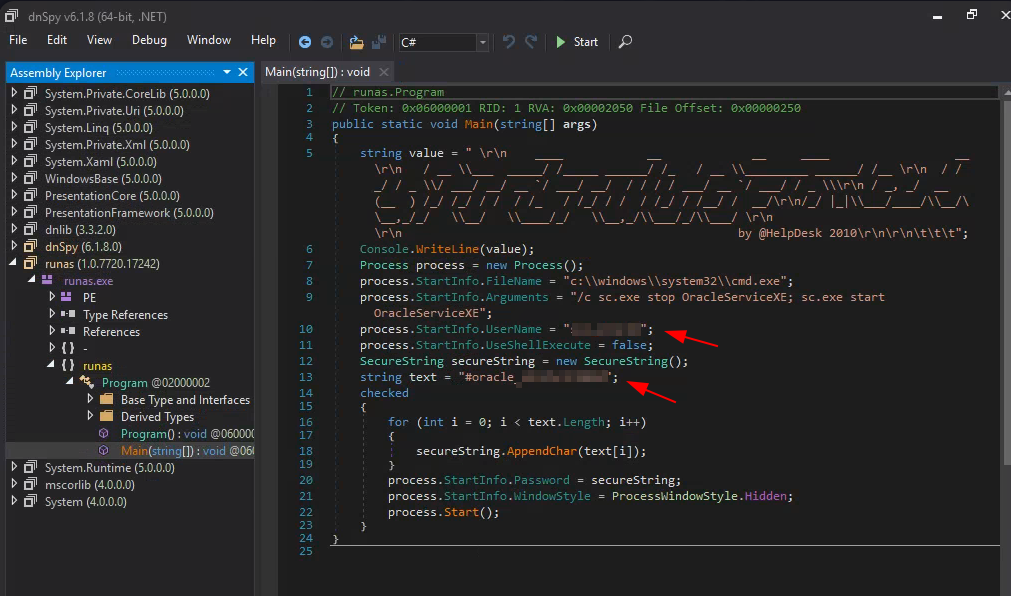Image resolution: width=1011 pixels, height=596 pixels.
Task: Click line number 13 in the gutter
Action: click(306, 377)
